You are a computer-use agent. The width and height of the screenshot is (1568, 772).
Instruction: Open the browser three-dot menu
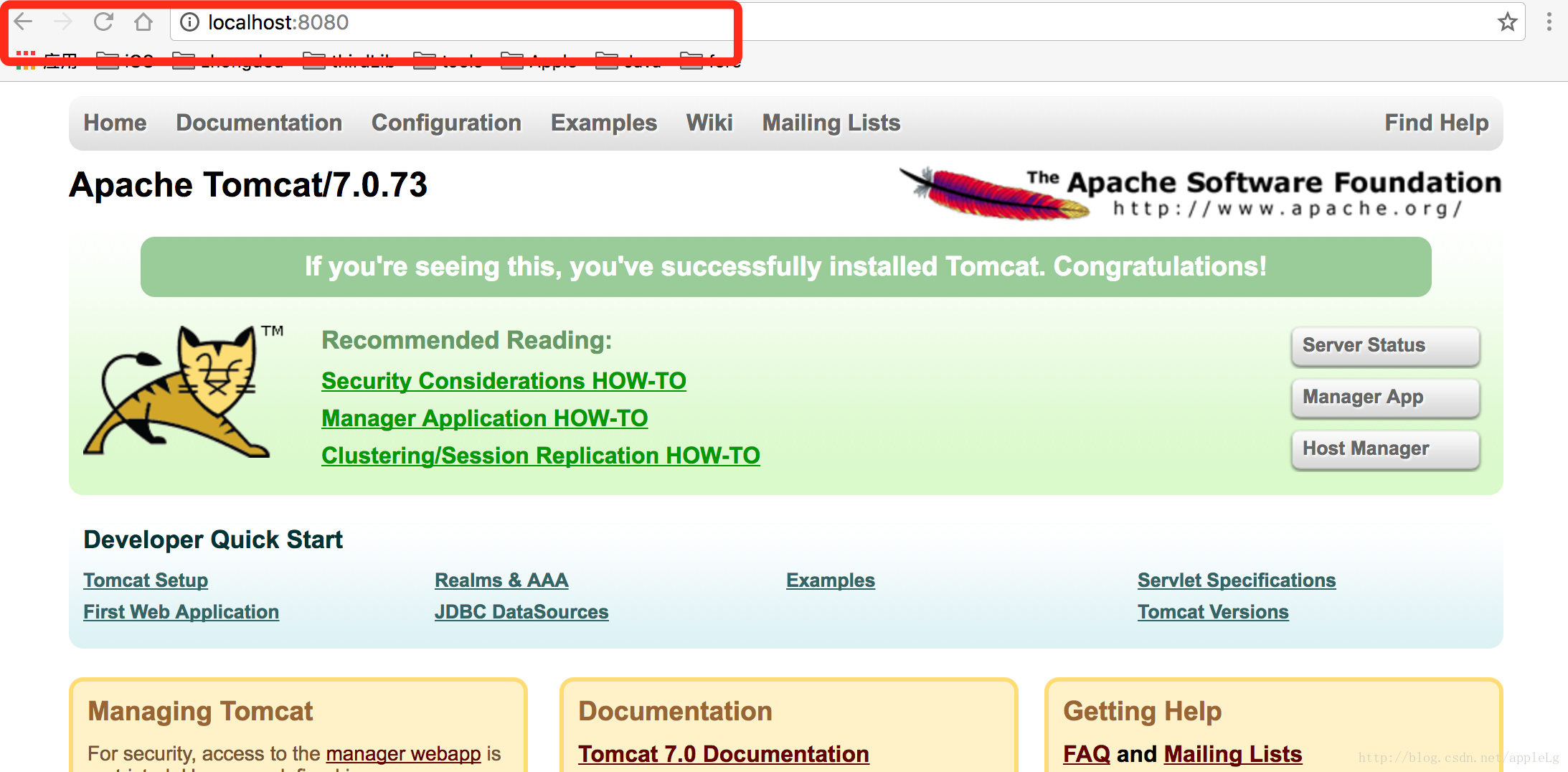1549,22
